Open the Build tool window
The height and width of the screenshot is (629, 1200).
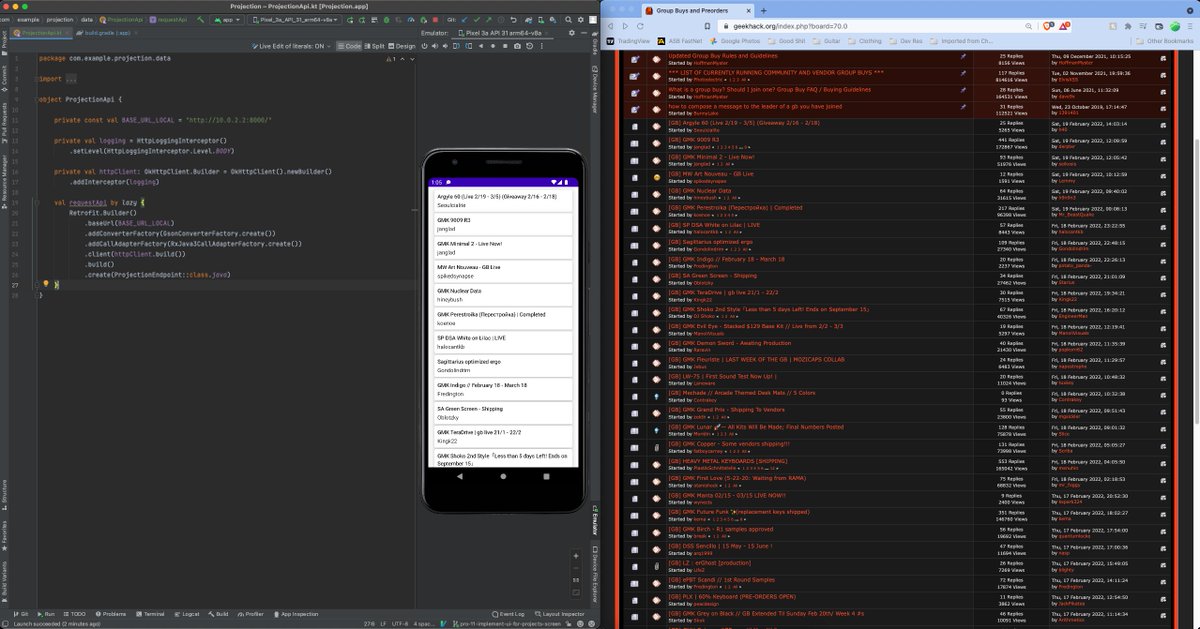click(218, 614)
